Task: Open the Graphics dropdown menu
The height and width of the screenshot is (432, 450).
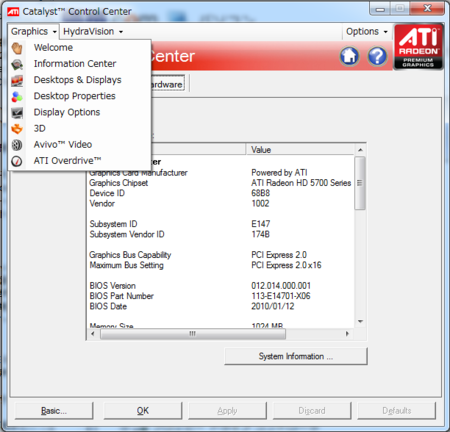Action: [34, 32]
